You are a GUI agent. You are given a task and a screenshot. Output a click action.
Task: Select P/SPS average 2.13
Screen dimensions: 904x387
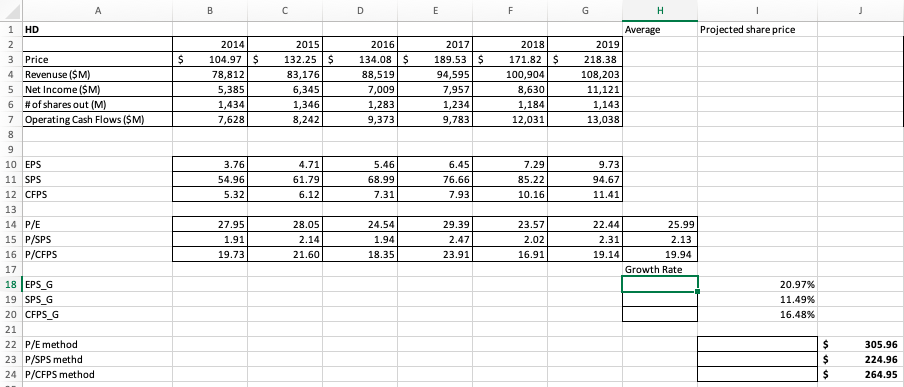pos(660,239)
